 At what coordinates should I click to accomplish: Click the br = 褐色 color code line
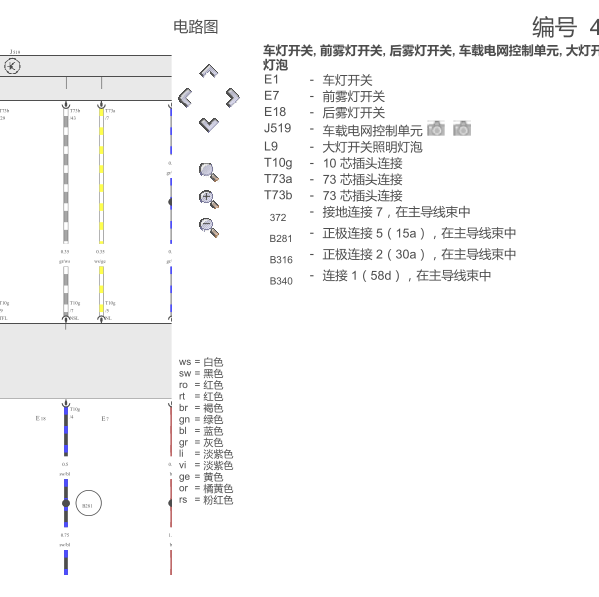point(201,408)
